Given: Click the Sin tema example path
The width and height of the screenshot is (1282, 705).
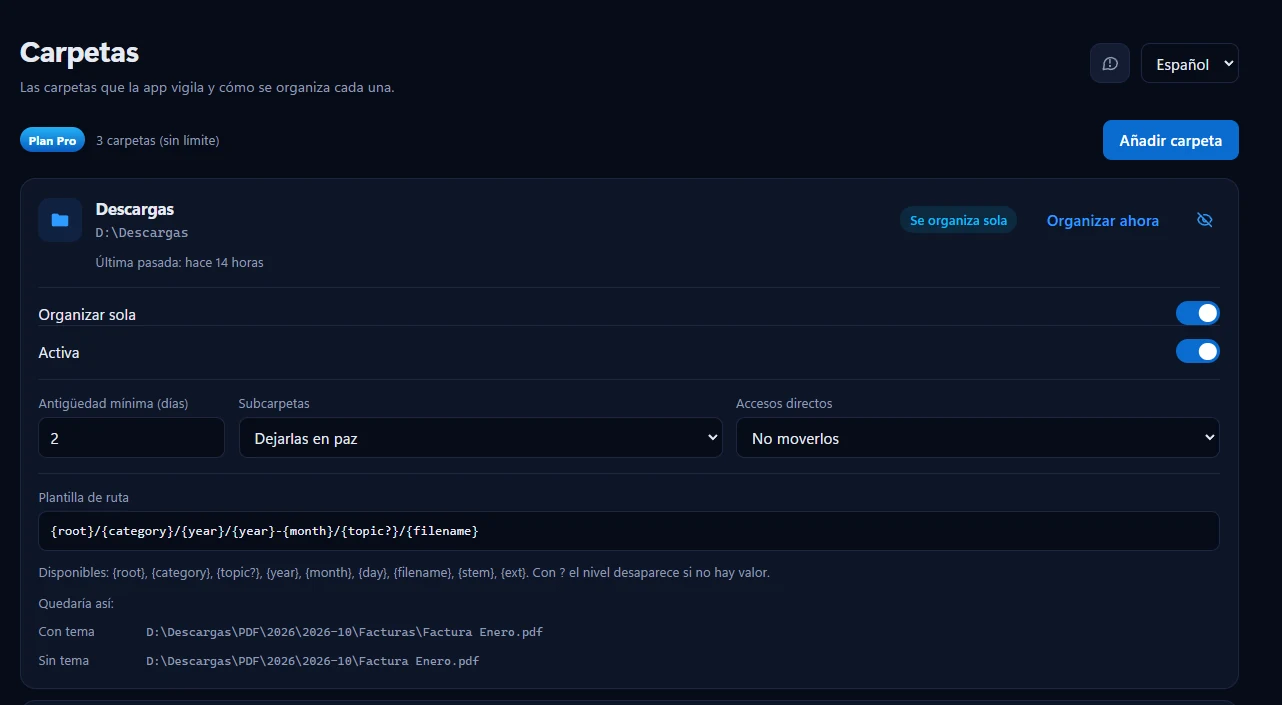Looking at the screenshot, I should point(312,661).
